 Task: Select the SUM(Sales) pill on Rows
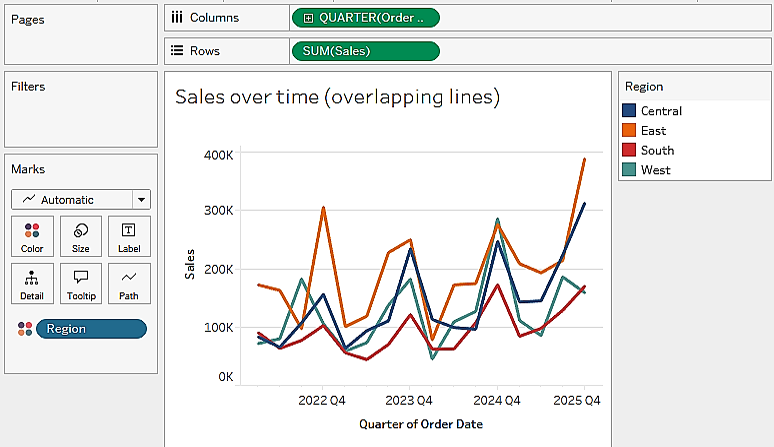pyautogui.click(x=365, y=51)
